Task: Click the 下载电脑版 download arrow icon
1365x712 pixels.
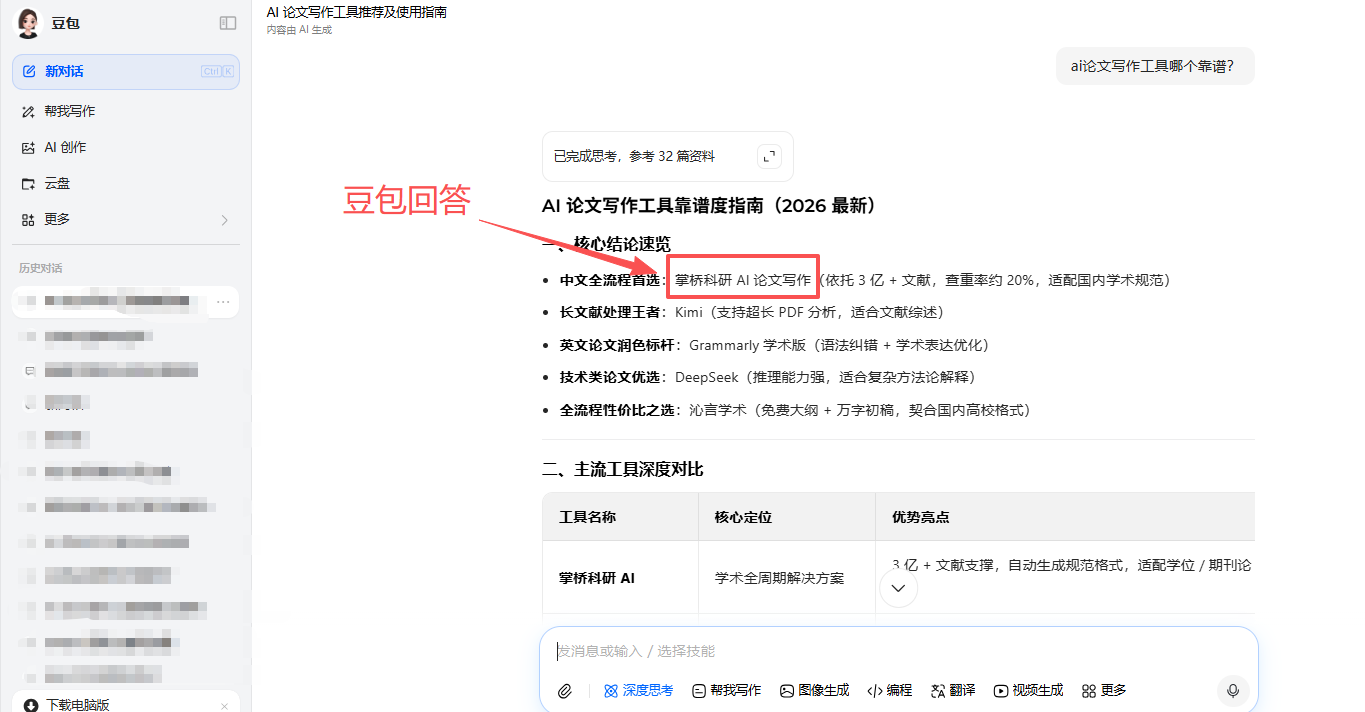Action: pyautogui.click(x=31, y=705)
